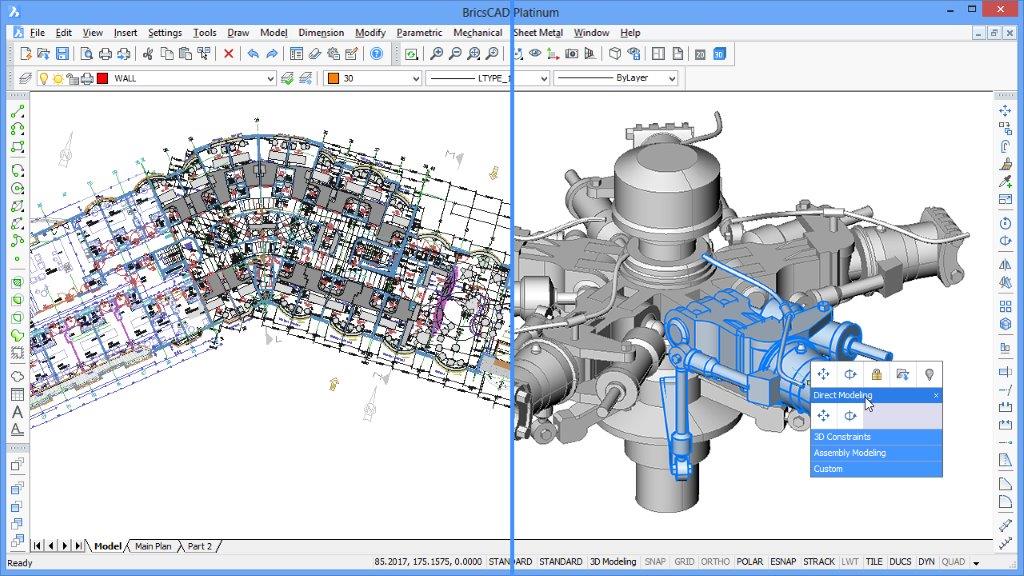Toggle WALL layer freeze sun icon
Screen dimensions: 1024x576
pos(57,78)
